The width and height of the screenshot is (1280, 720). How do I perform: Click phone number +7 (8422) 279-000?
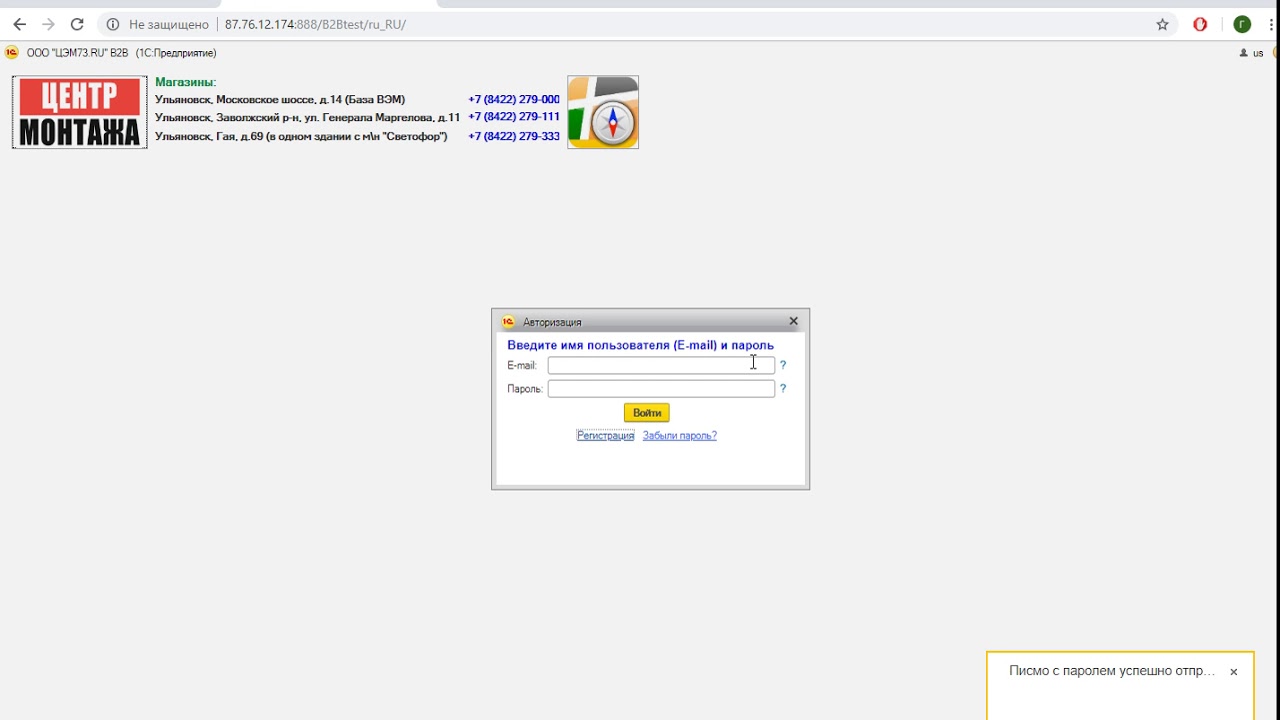[514, 99]
